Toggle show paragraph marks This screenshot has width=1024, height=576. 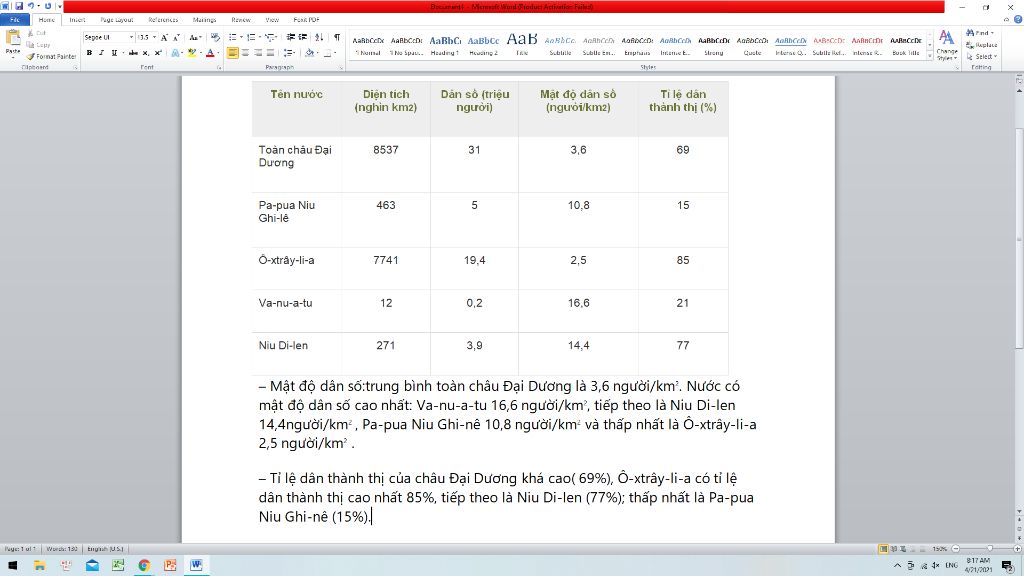[337, 38]
